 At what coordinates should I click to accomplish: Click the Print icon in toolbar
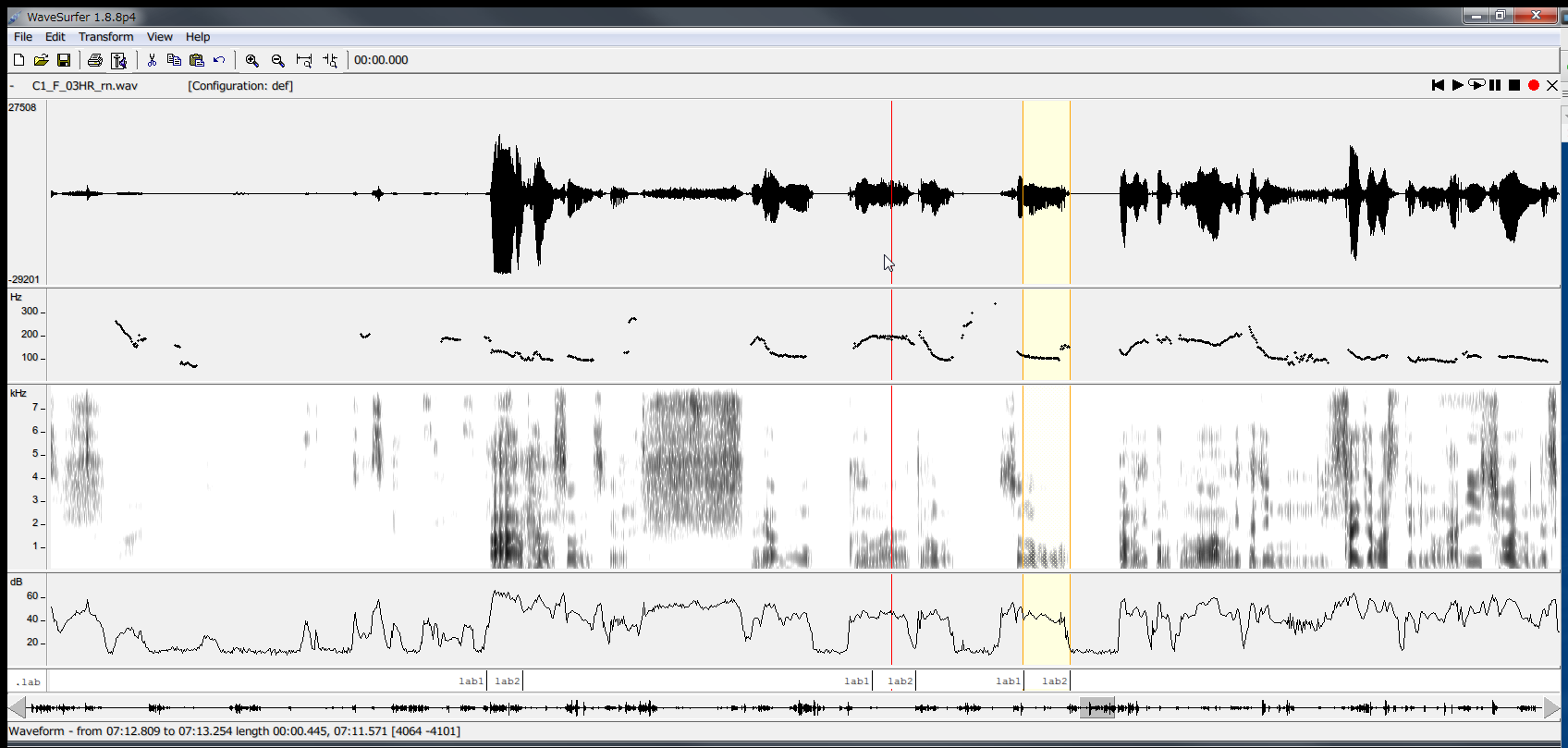click(94, 60)
